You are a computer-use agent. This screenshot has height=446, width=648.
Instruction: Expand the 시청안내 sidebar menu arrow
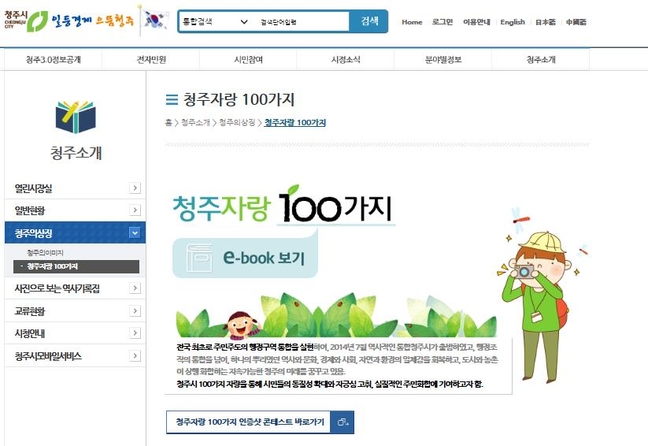pyautogui.click(x=134, y=333)
